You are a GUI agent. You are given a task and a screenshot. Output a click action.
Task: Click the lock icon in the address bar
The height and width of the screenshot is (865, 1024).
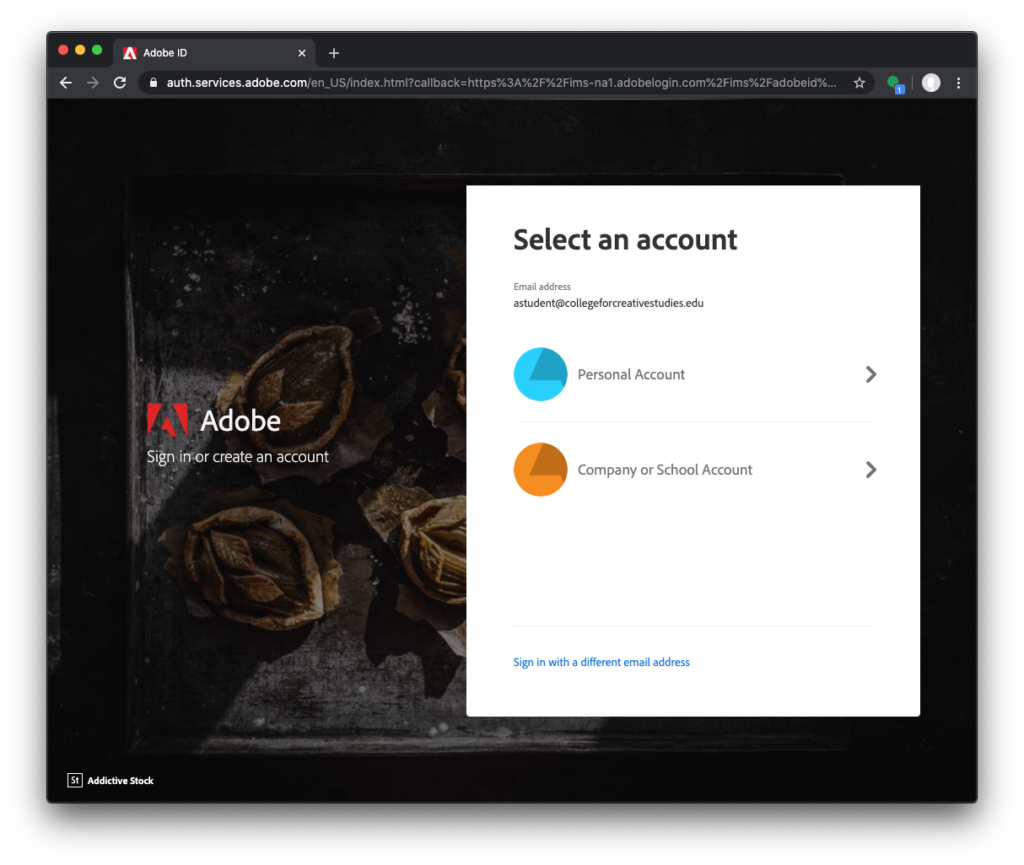tap(153, 83)
